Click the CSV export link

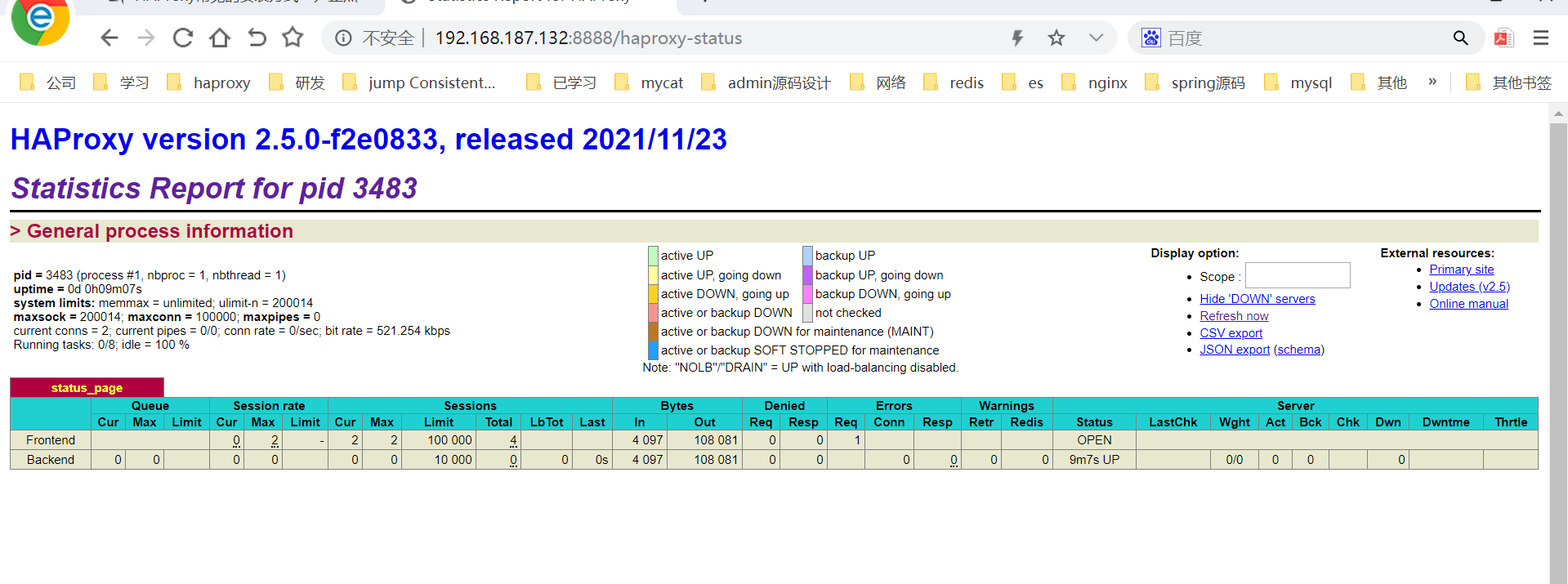tap(1231, 333)
